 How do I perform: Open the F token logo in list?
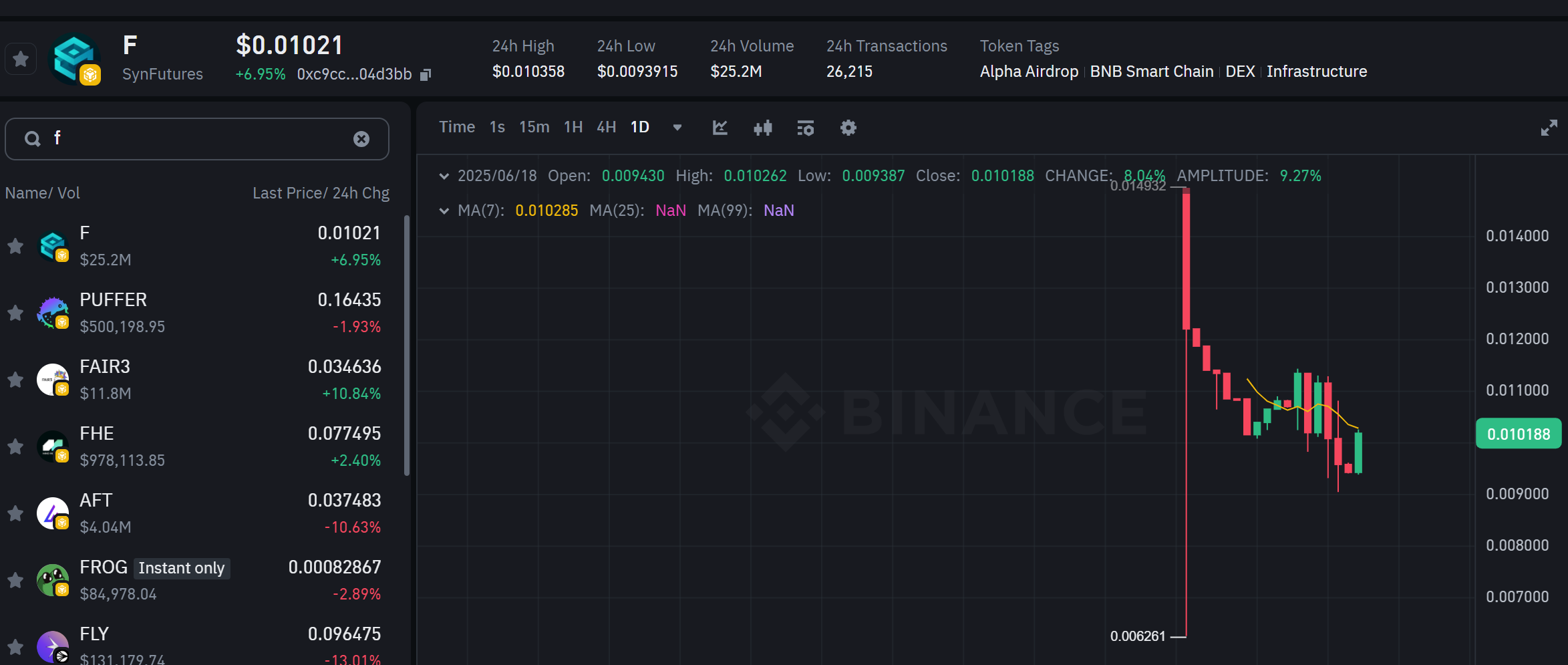tap(53, 246)
